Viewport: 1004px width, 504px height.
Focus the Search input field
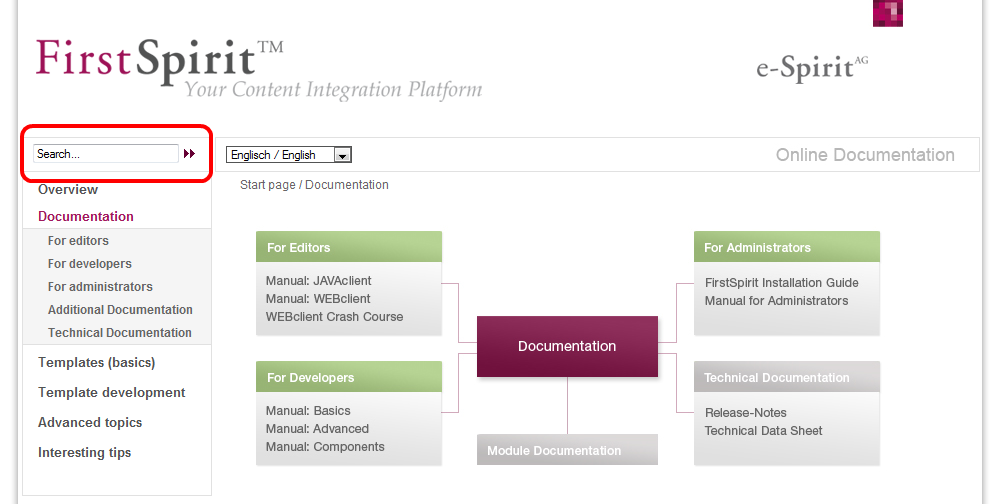106,154
